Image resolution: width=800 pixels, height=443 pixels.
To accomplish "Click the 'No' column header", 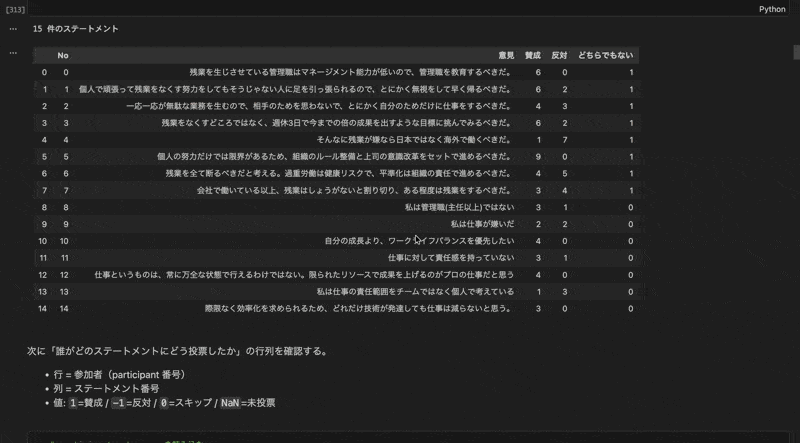I will click(63, 56).
